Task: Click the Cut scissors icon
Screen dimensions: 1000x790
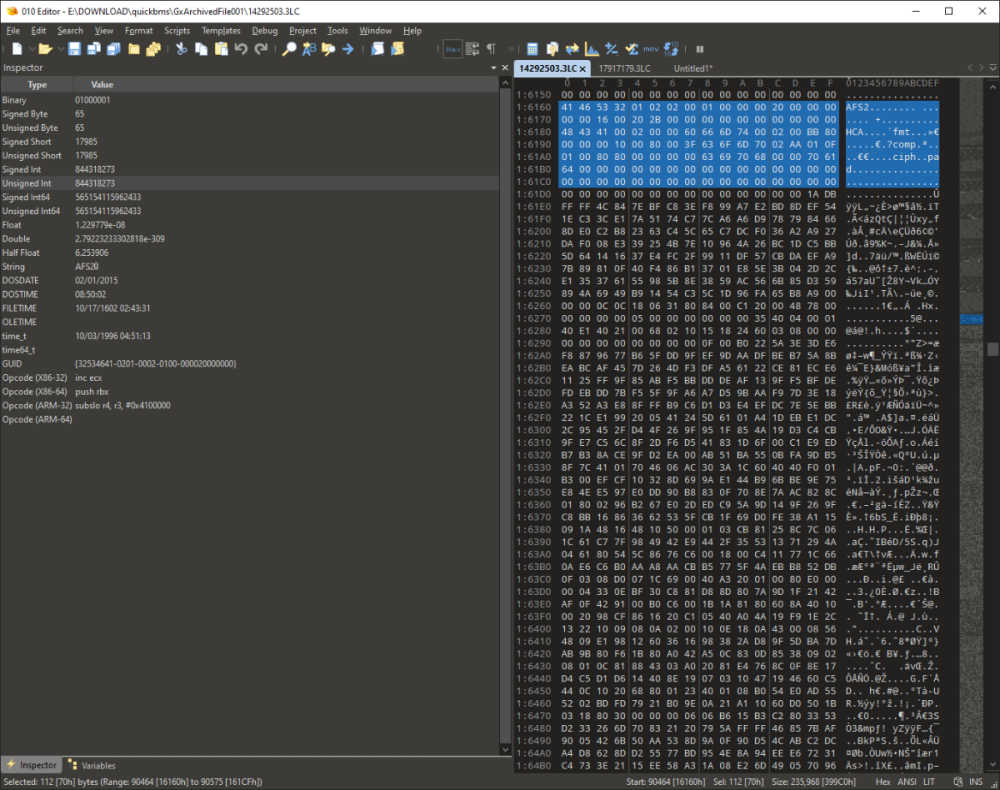Action: (x=183, y=48)
